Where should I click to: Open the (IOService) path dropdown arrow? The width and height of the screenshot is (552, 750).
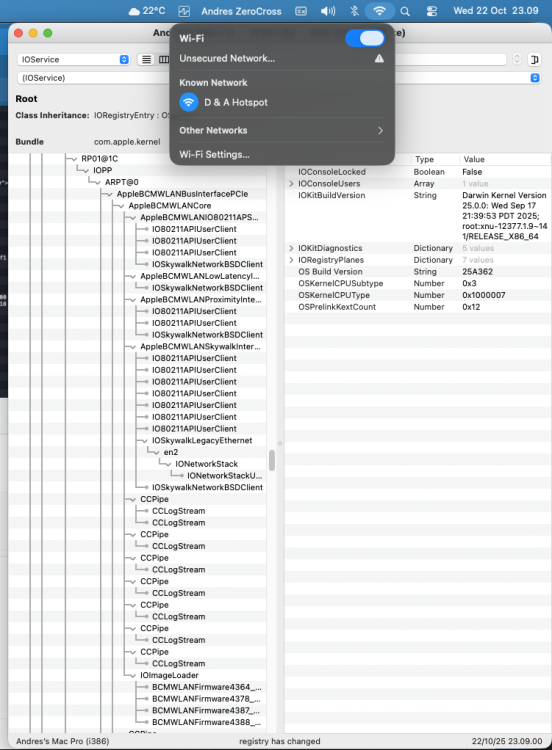535,77
